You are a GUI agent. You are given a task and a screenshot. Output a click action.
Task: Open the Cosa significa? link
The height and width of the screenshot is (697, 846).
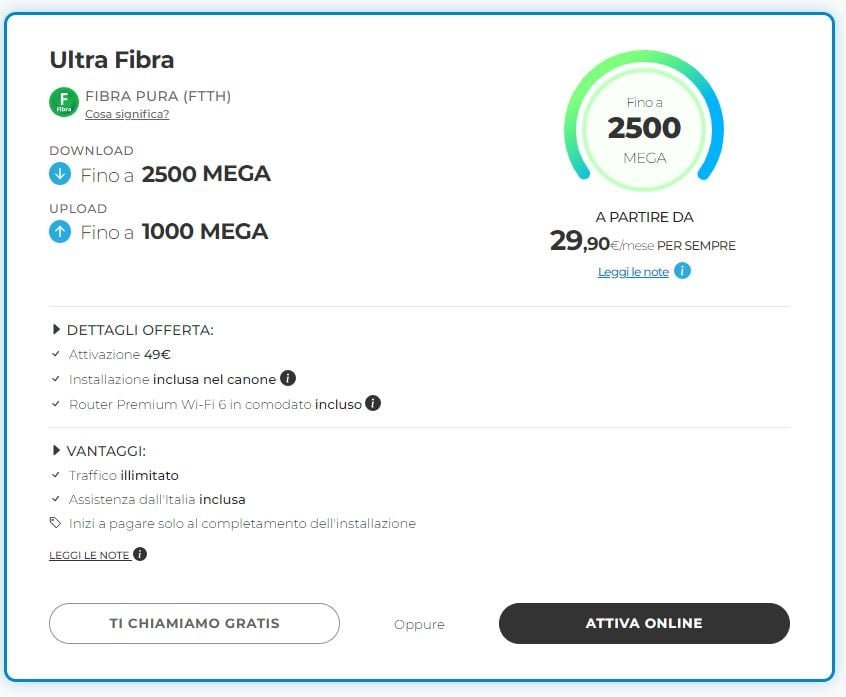pyautogui.click(x=127, y=114)
